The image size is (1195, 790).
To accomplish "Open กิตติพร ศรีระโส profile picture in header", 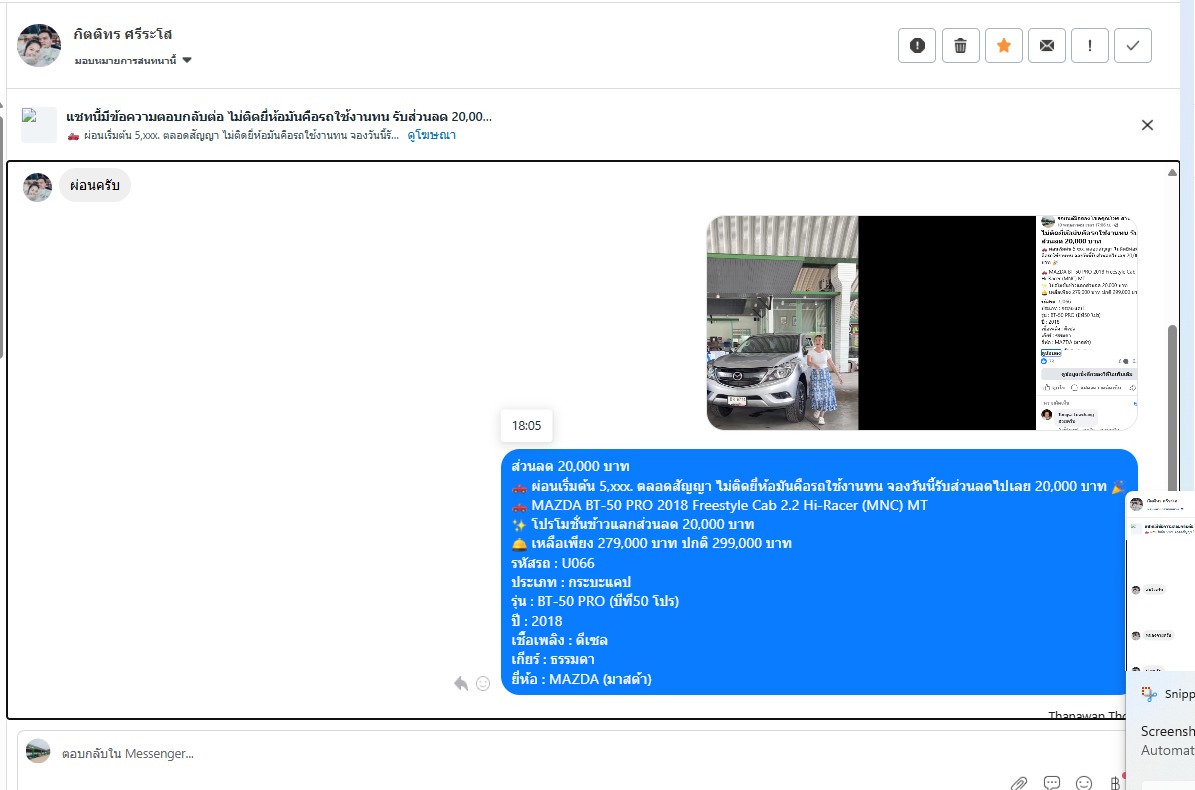I will [x=39, y=45].
